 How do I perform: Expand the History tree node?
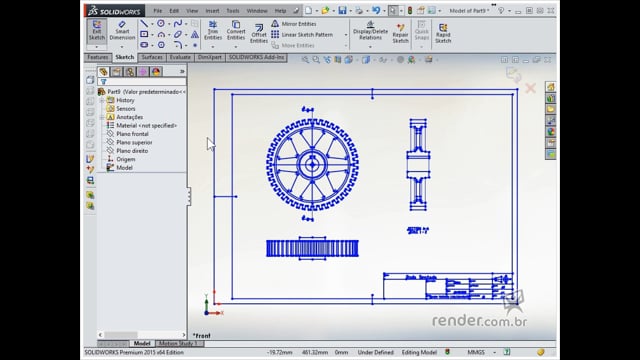102,100
